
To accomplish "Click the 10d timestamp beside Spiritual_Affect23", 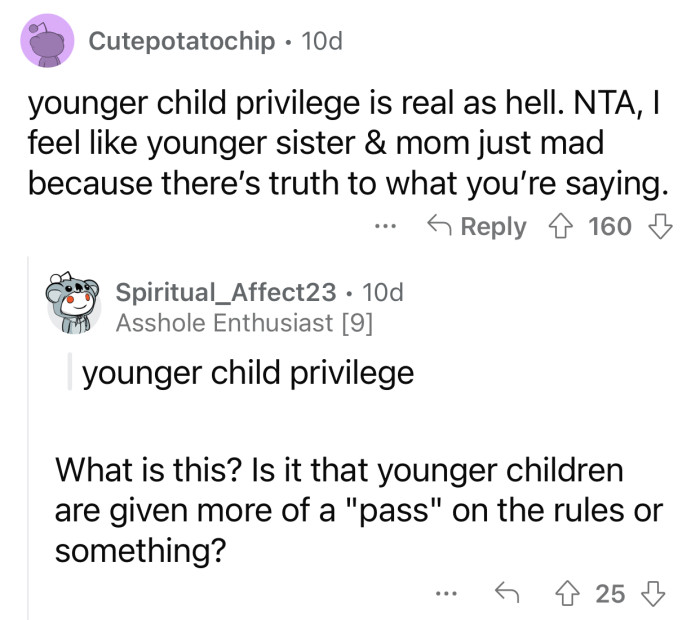I will point(381,292).
